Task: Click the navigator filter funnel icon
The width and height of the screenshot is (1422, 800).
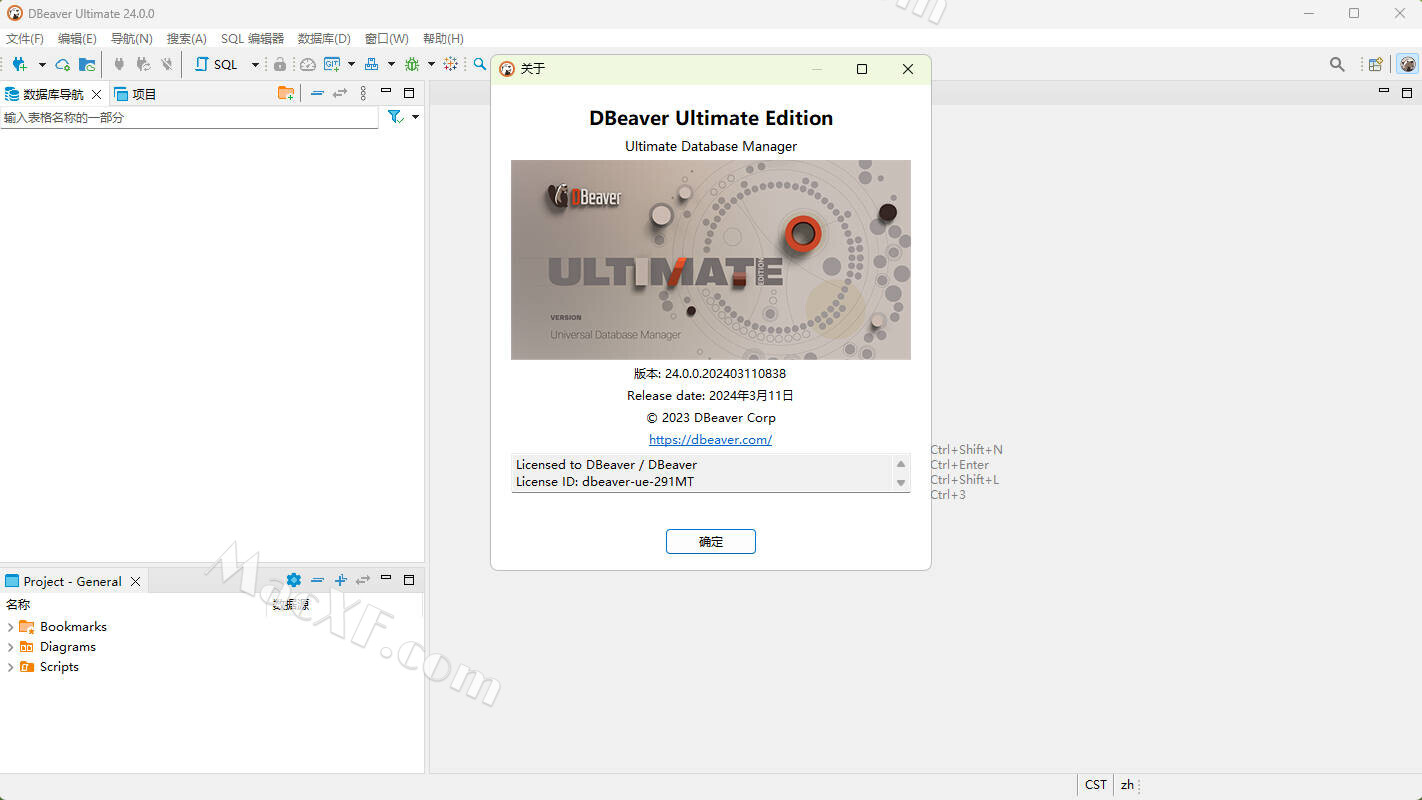Action: coord(396,117)
